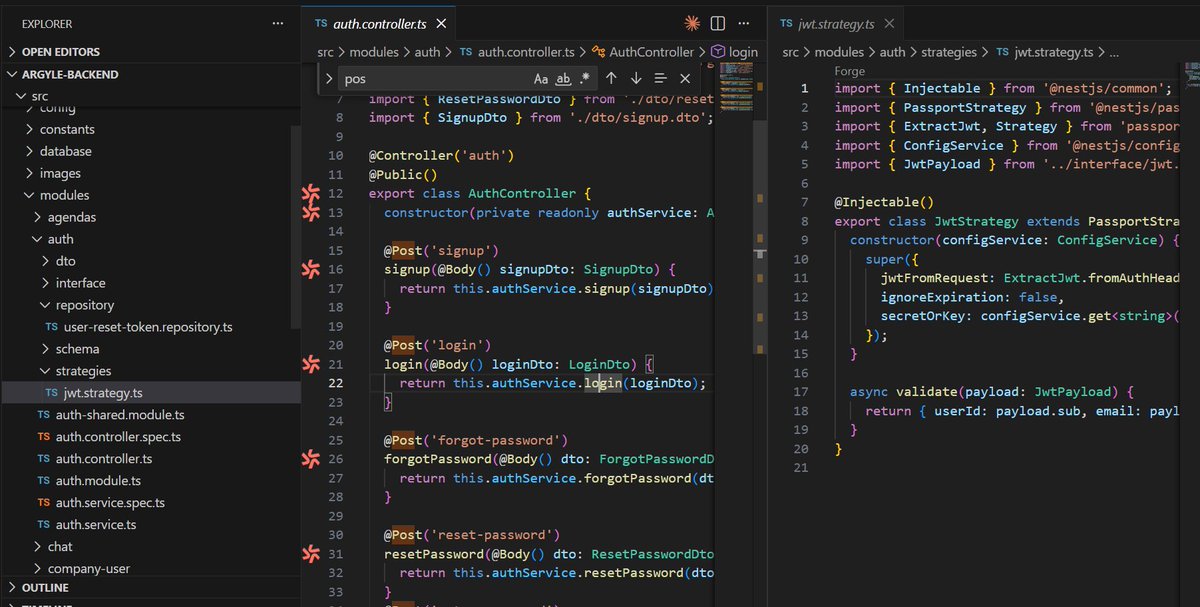Image resolution: width=1200 pixels, height=607 pixels.
Task: Click '@Injectable()' decorator in jwt.strategy.ts
Action: pyautogui.click(x=884, y=202)
